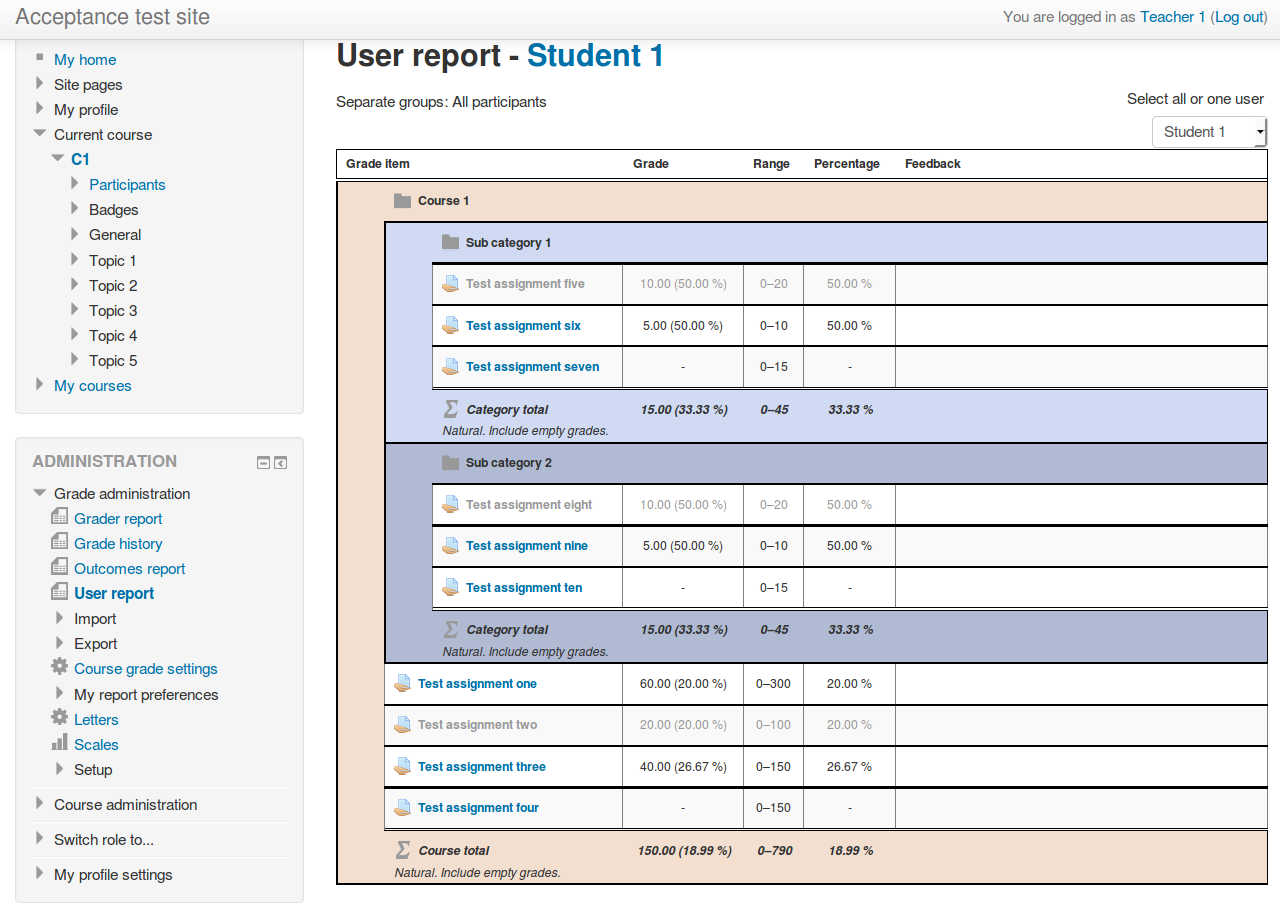Open the Grader report link

[118, 519]
